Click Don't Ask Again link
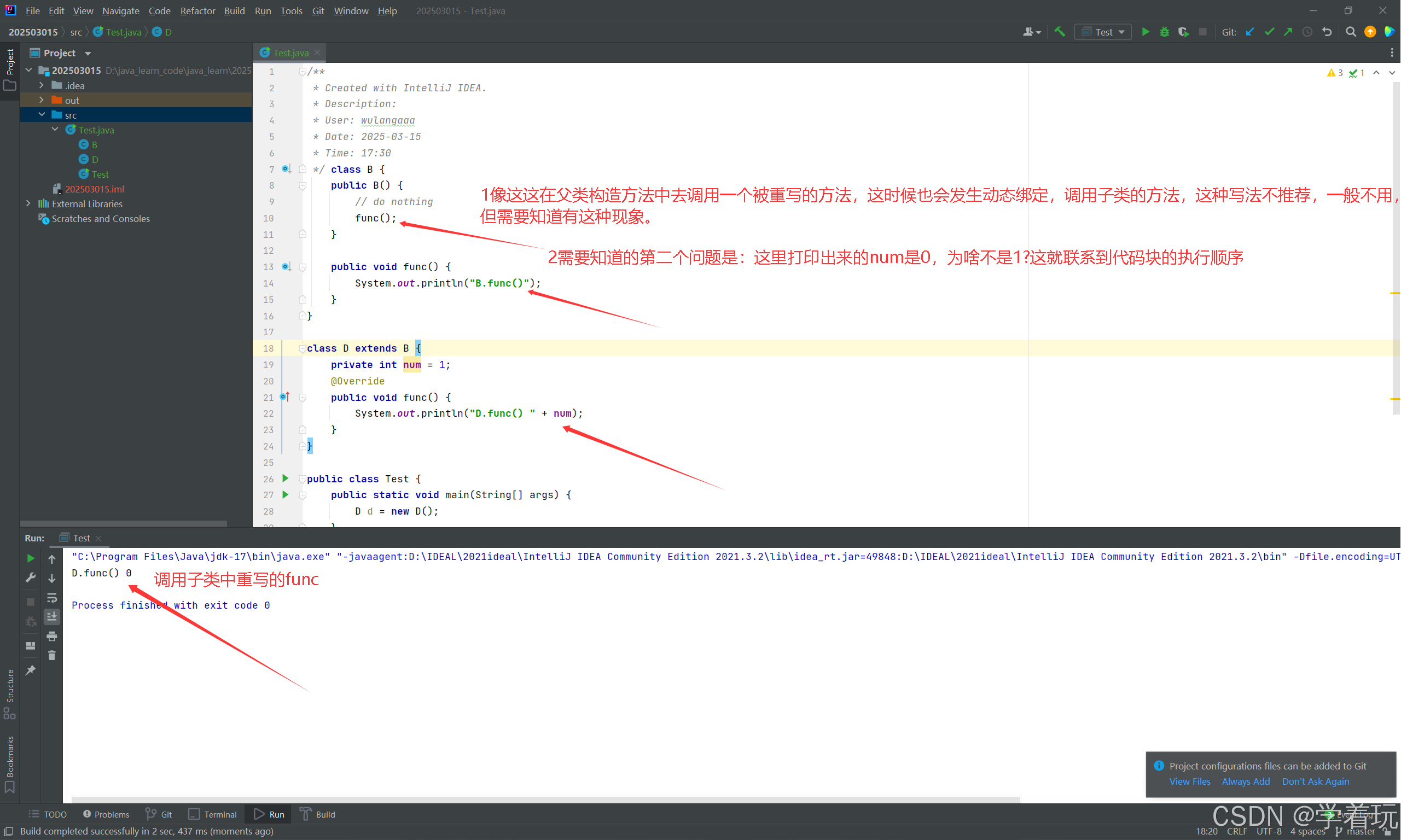Screen dimensions: 1401x840 [x=1315, y=781]
